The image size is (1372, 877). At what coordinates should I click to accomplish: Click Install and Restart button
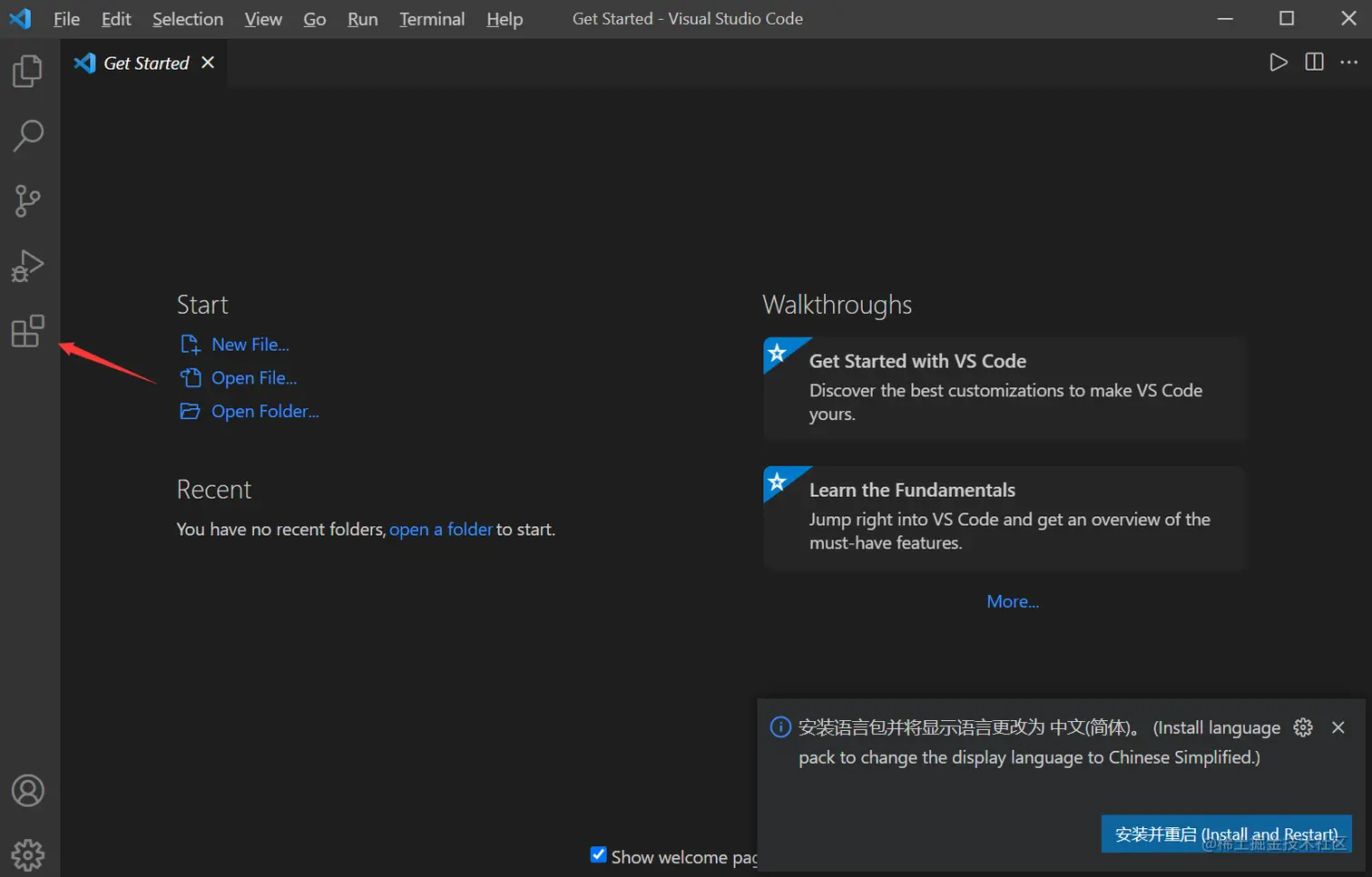1227,833
